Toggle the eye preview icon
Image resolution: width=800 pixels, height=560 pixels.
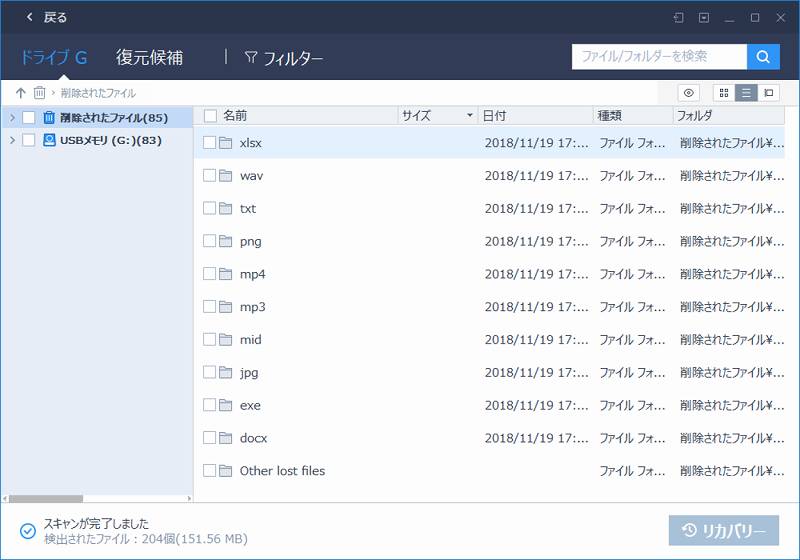point(688,93)
